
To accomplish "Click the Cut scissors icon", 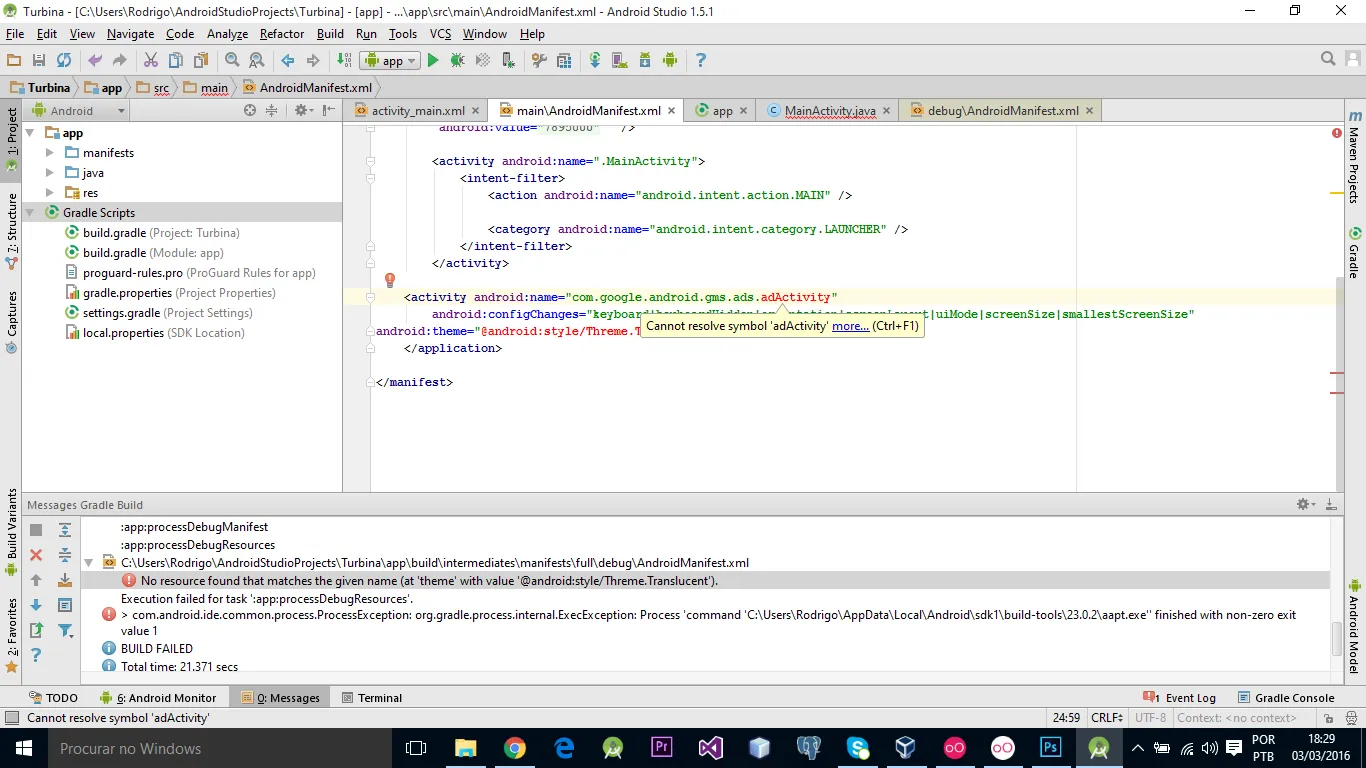I will click(151, 61).
